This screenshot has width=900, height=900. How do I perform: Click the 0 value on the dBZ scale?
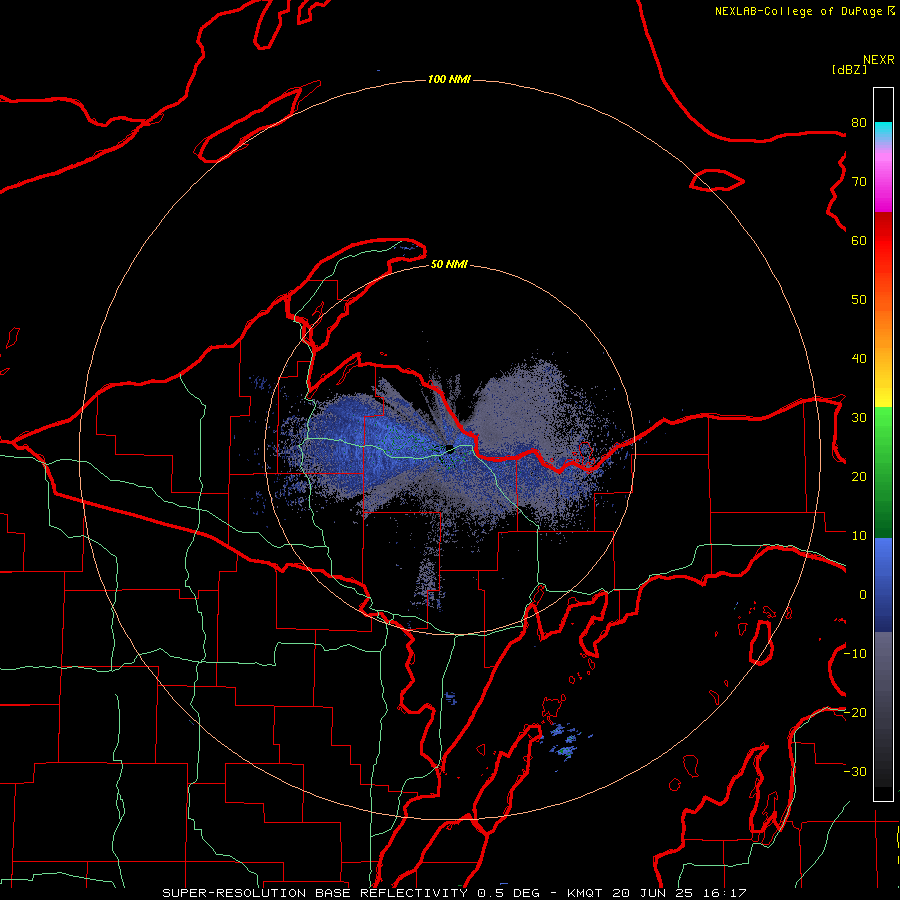point(863,595)
